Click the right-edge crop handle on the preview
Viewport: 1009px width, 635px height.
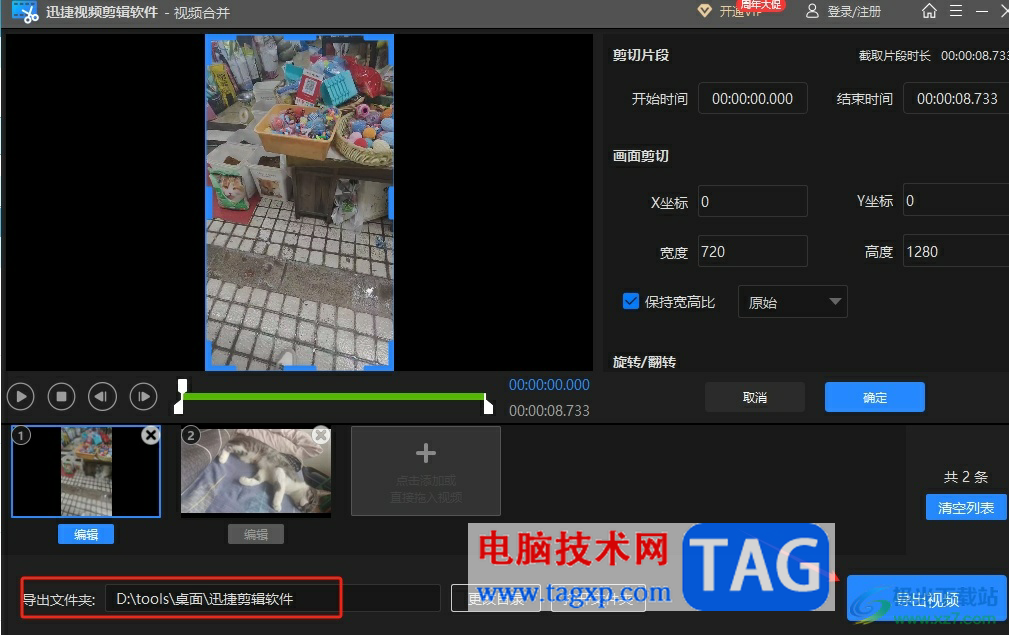391,201
